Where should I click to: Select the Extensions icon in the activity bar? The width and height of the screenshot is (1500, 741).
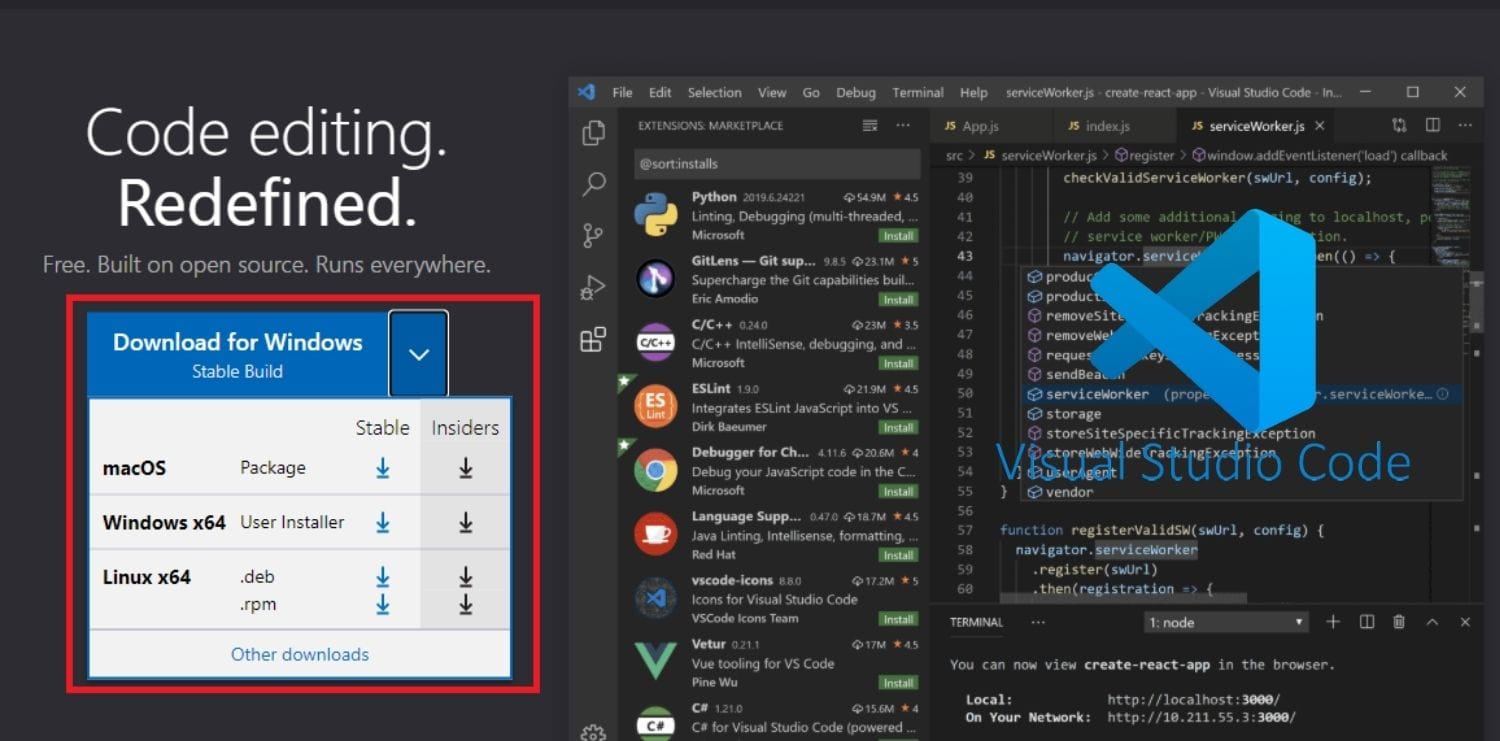[x=593, y=340]
